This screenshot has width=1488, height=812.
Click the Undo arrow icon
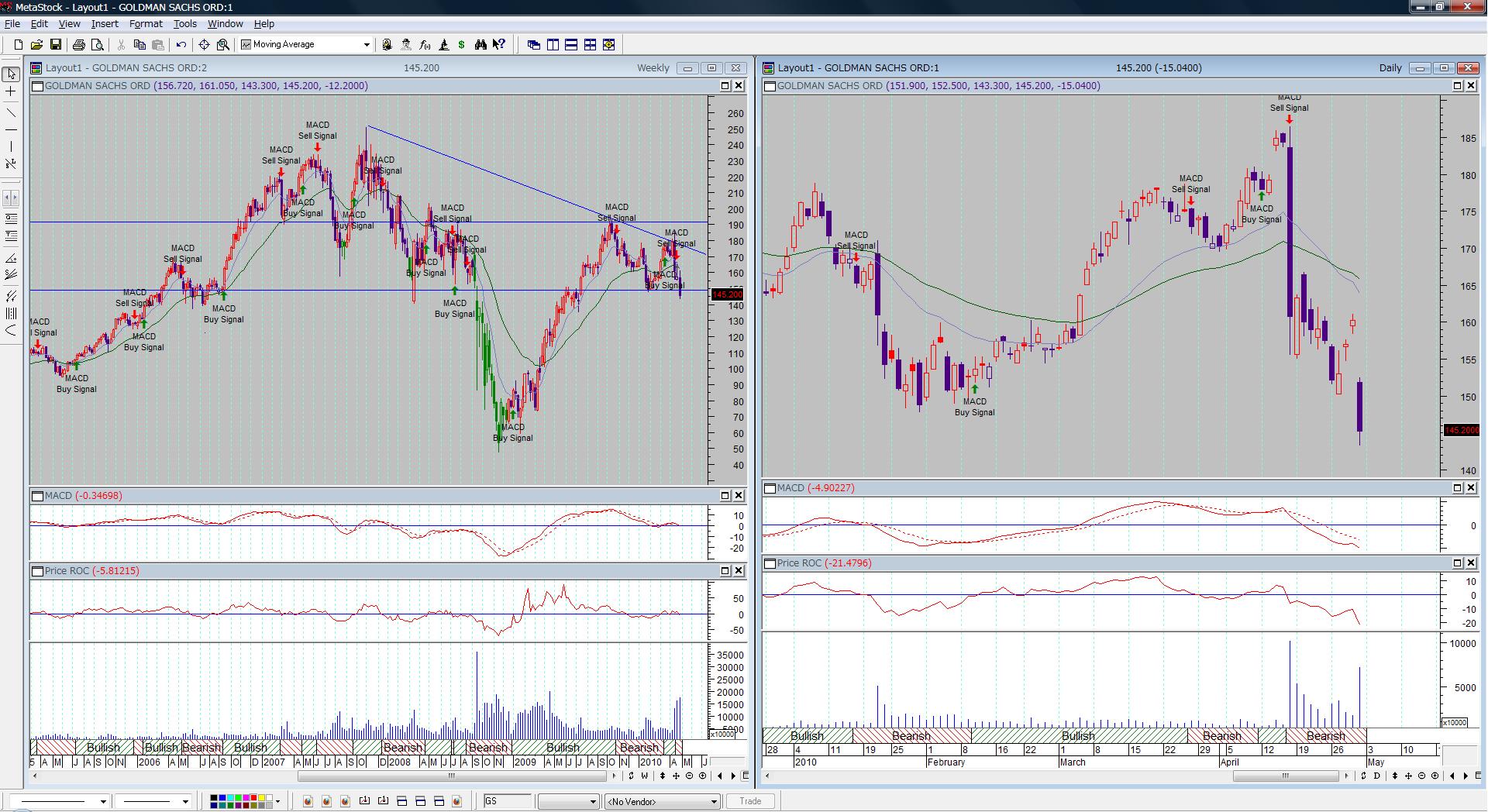181,45
